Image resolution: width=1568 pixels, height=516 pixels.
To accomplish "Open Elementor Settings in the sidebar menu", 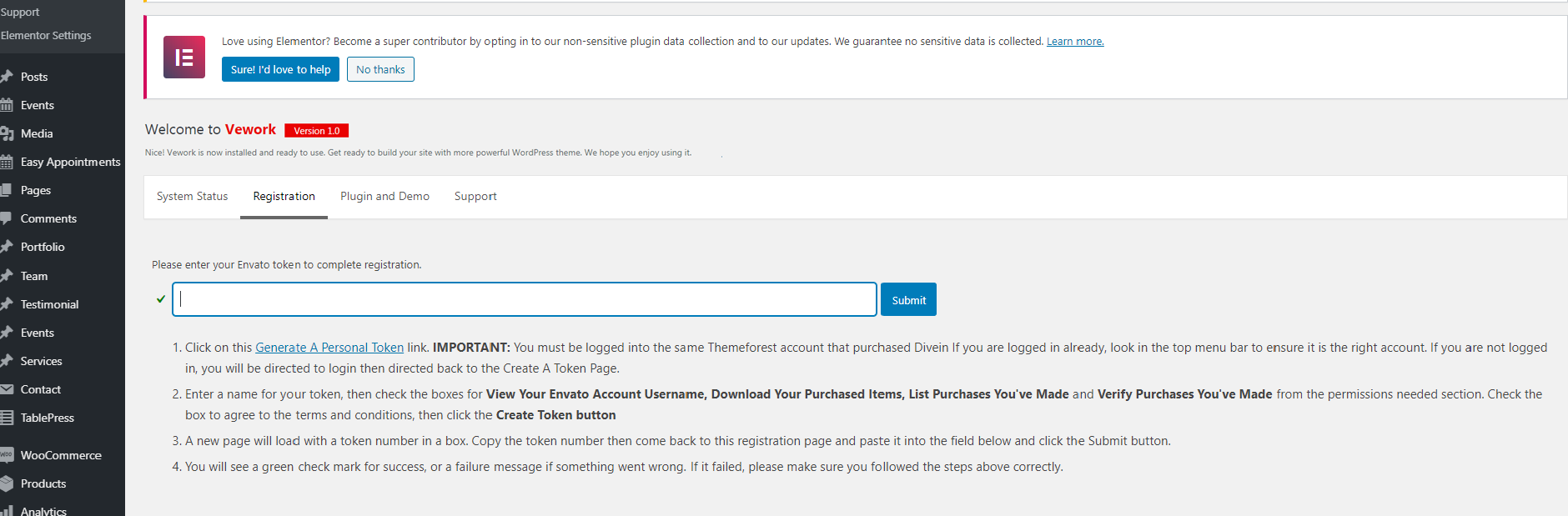I will tap(47, 36).
